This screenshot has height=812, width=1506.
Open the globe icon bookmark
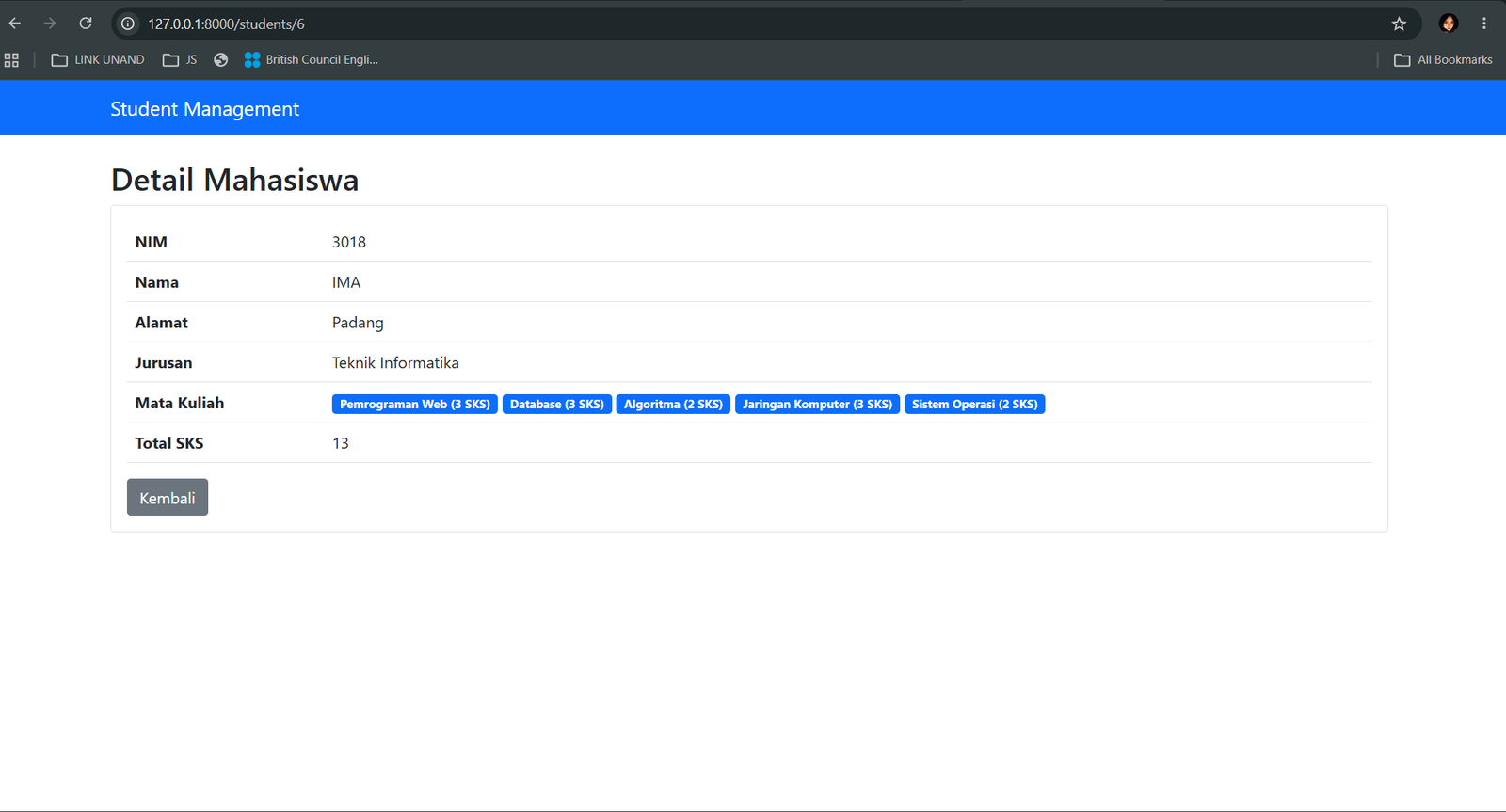coord(221,60)
